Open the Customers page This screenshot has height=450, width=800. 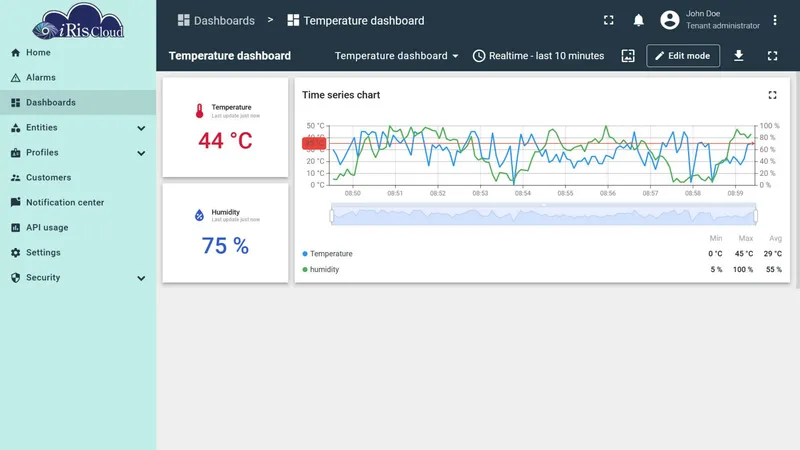[78, 178]
